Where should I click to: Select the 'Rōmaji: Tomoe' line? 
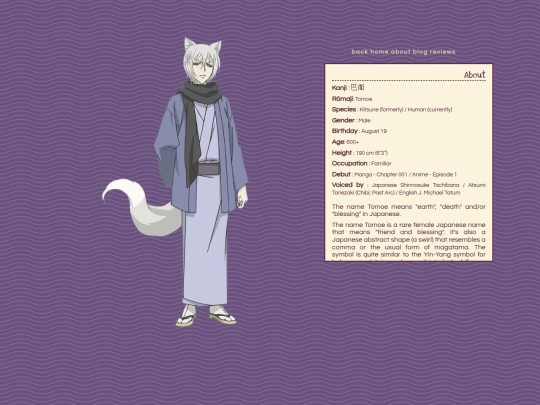click(352, 99)
